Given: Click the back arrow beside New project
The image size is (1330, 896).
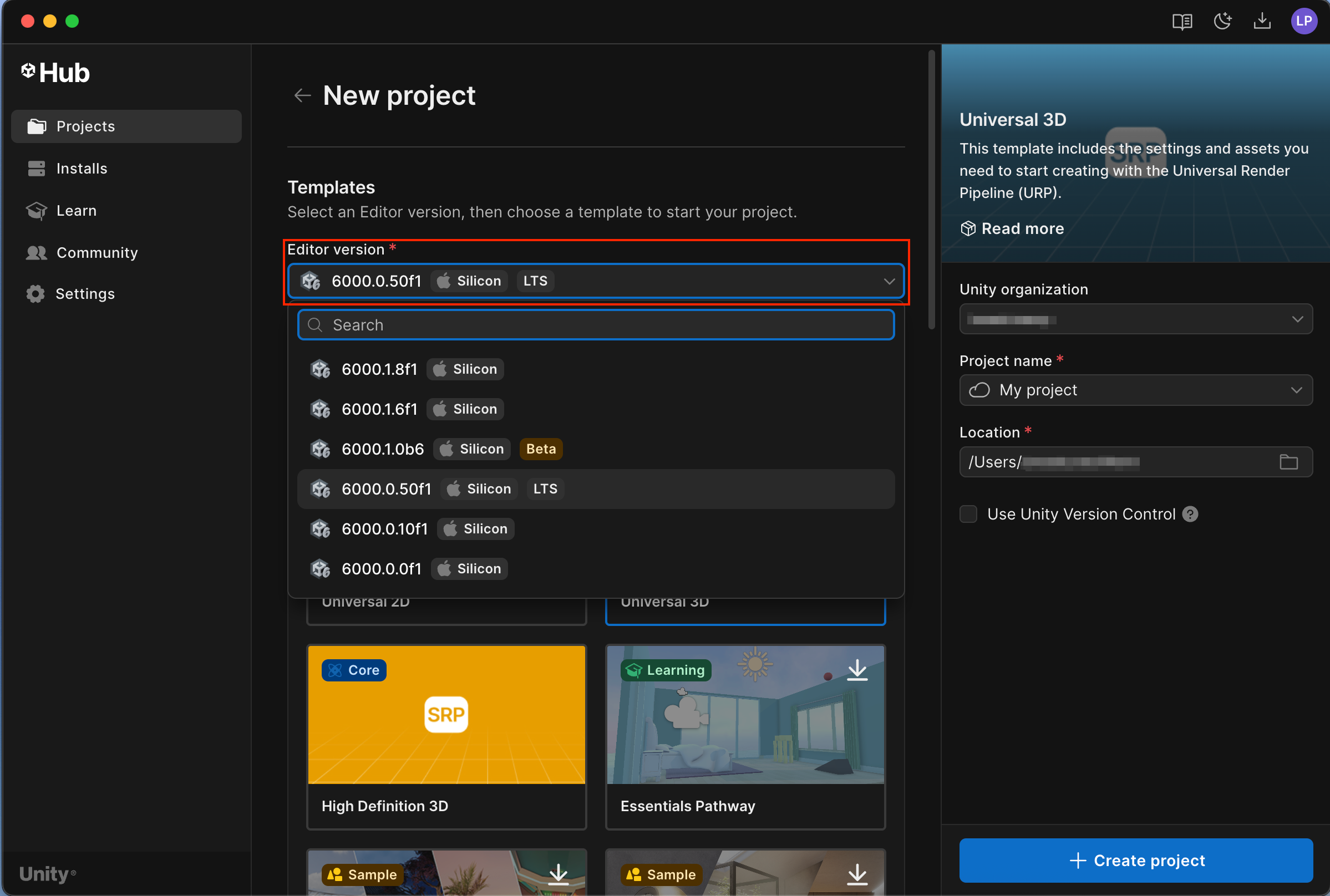Looking at the screenshot, I should pos(302,95).
